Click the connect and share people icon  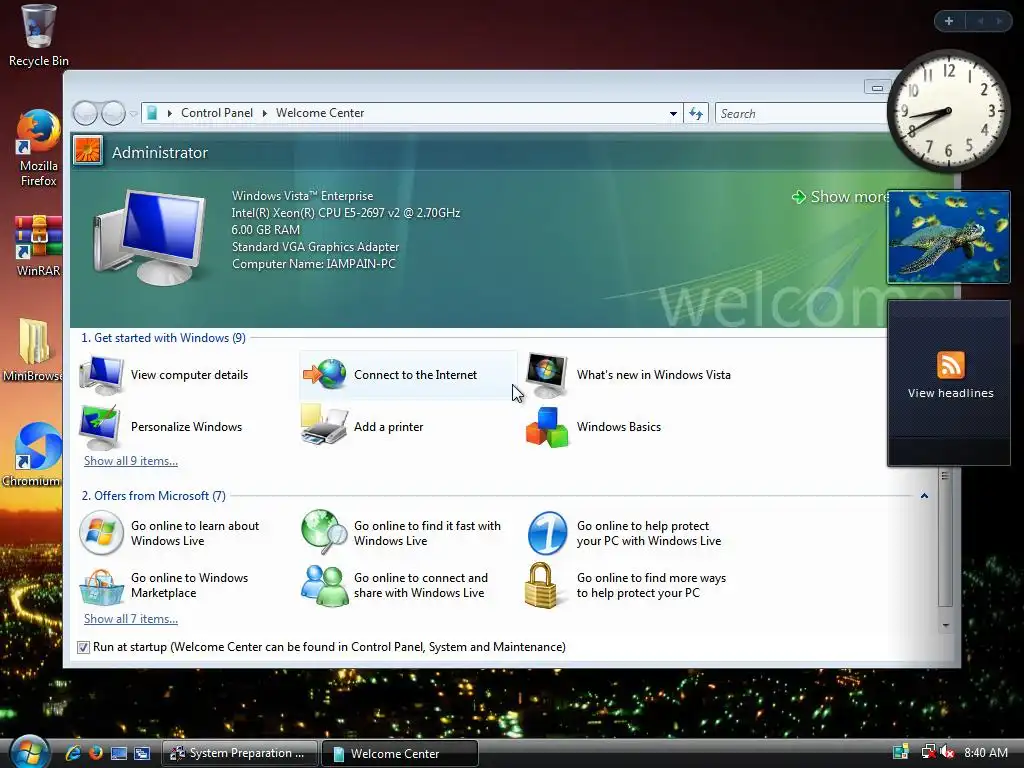(x=325, y=585)
